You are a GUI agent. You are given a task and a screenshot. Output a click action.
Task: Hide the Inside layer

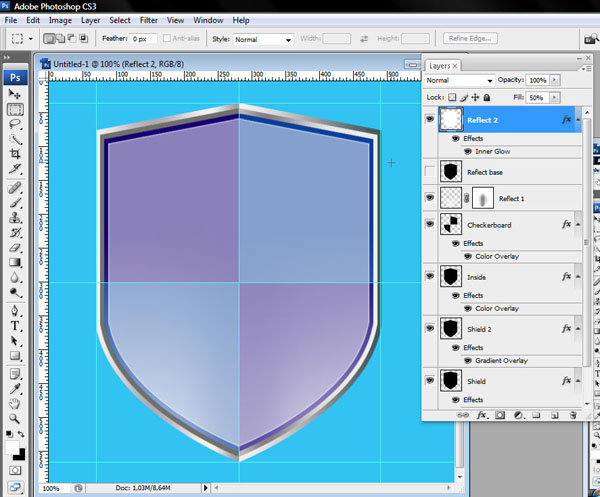pyautogui.click(x=430, y=276)
